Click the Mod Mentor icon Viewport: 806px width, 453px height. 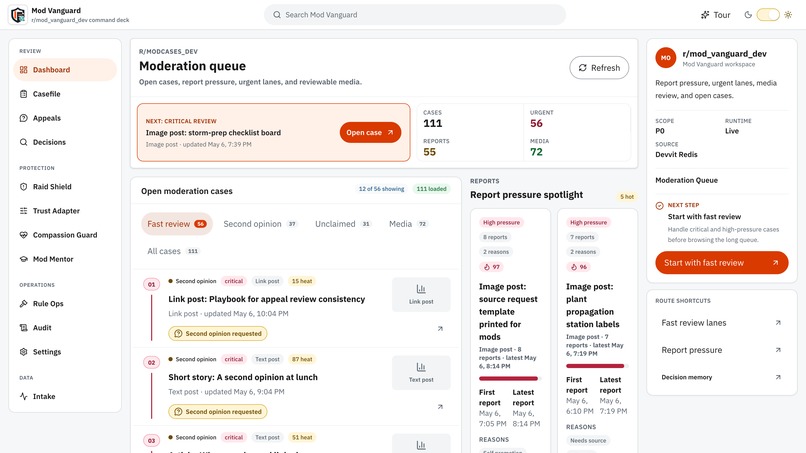tap(24, 259)
